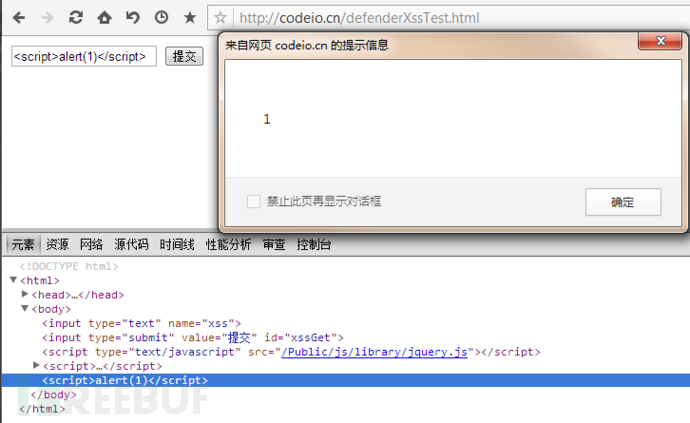Screen dimensions: 690x423
Task: Select the <!DOCTYPE html> line
Action: (x=69, y=266)
